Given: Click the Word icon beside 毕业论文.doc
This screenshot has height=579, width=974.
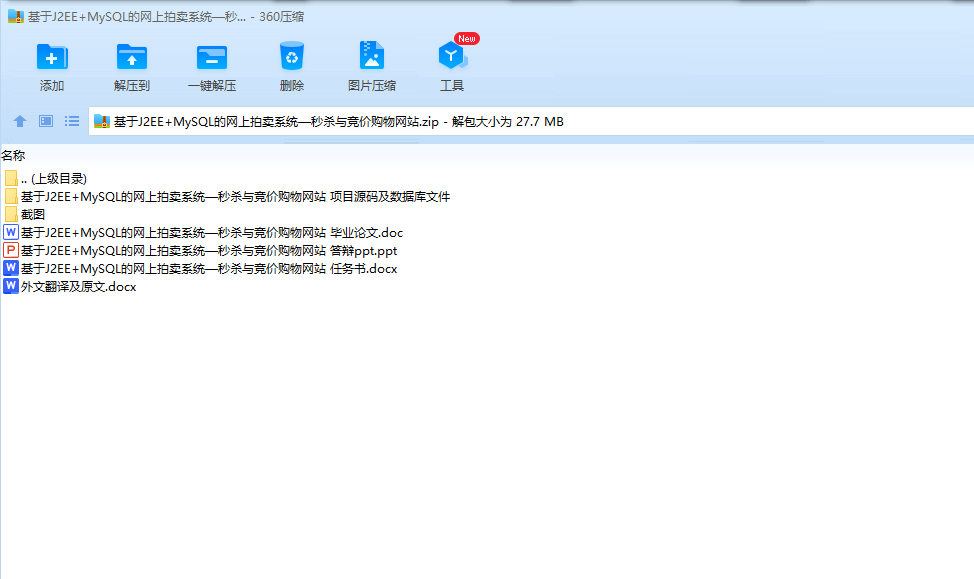Looking at the screenshot, I should (11, 232).
